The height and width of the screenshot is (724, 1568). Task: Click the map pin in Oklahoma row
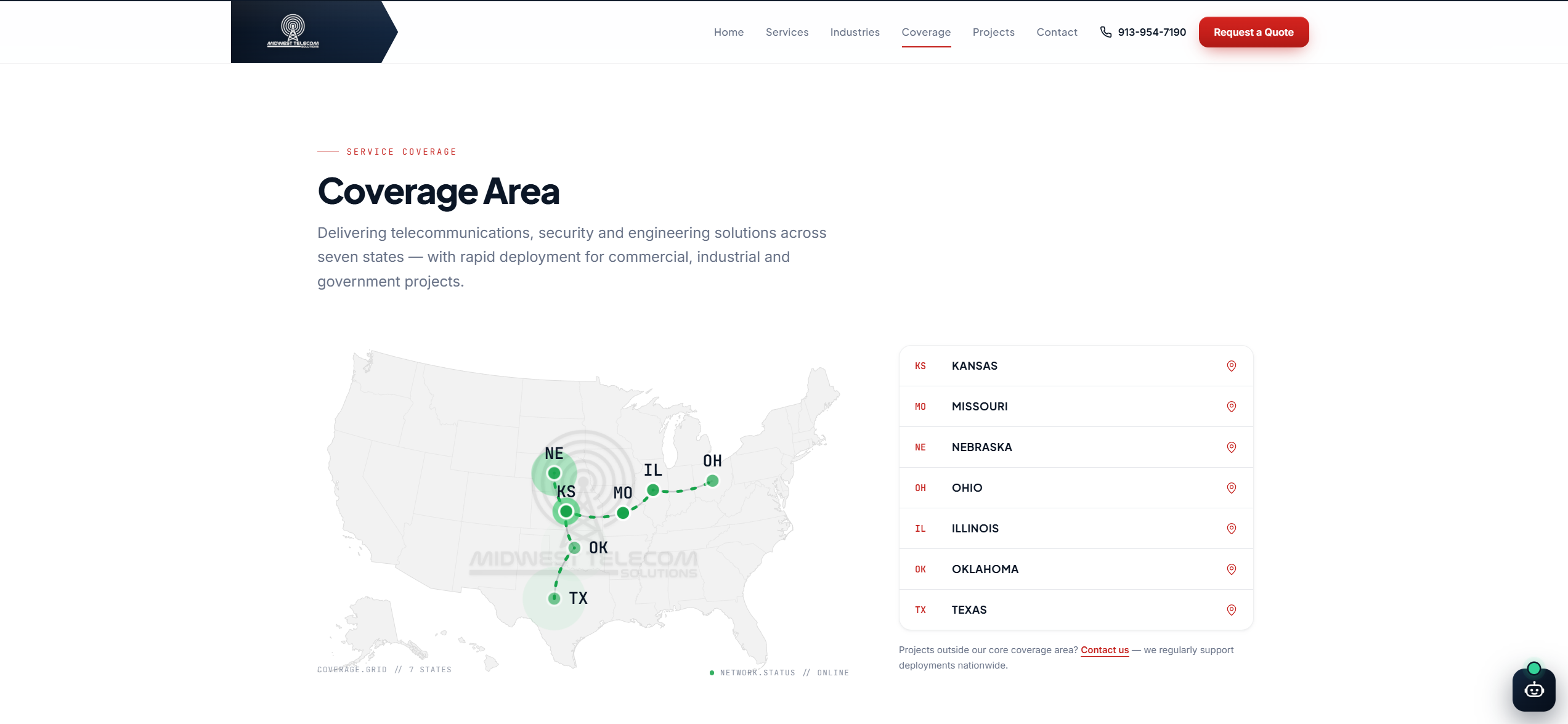(x=1231, y=569)
